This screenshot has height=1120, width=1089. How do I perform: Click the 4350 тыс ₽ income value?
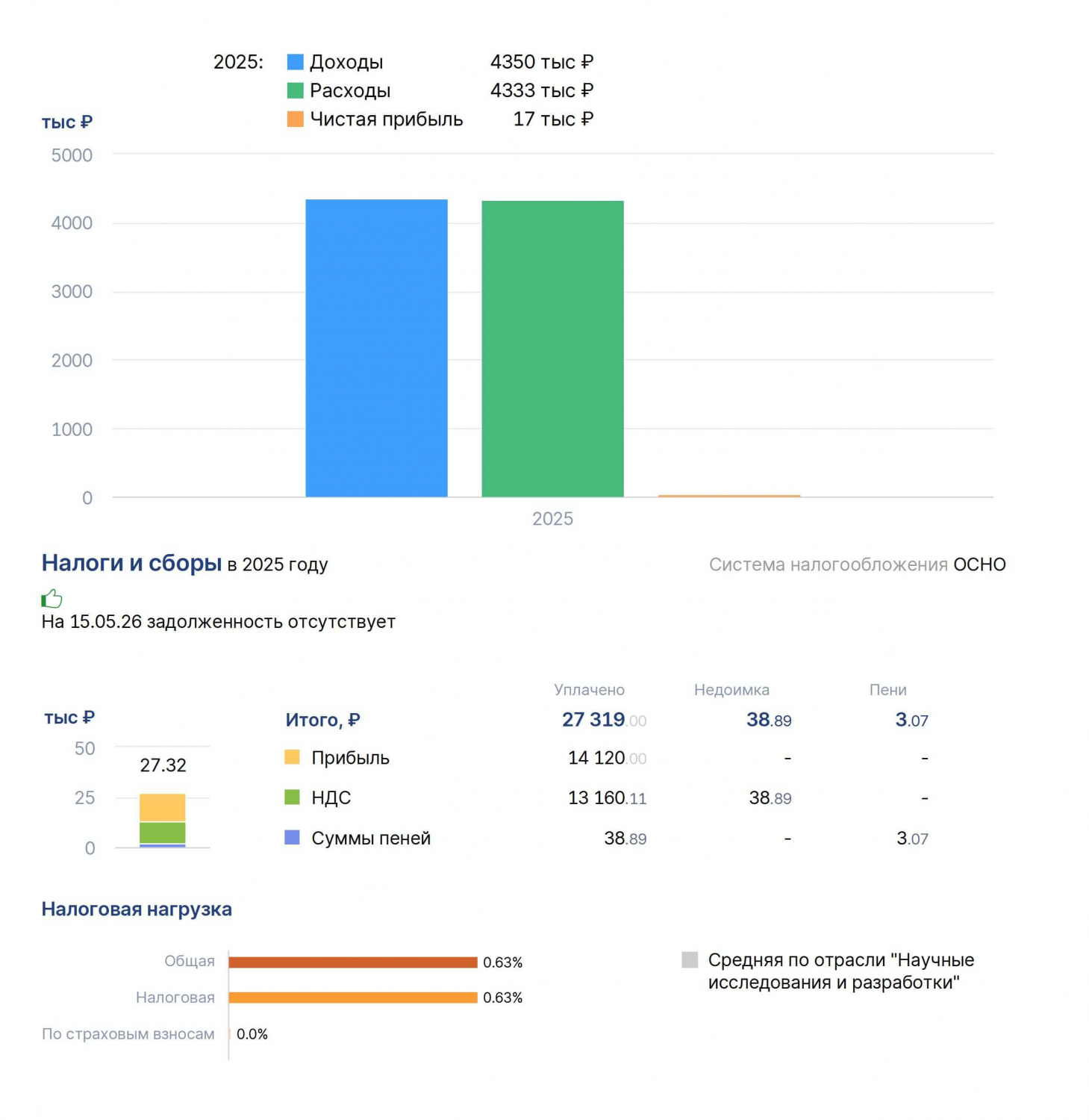542,62
